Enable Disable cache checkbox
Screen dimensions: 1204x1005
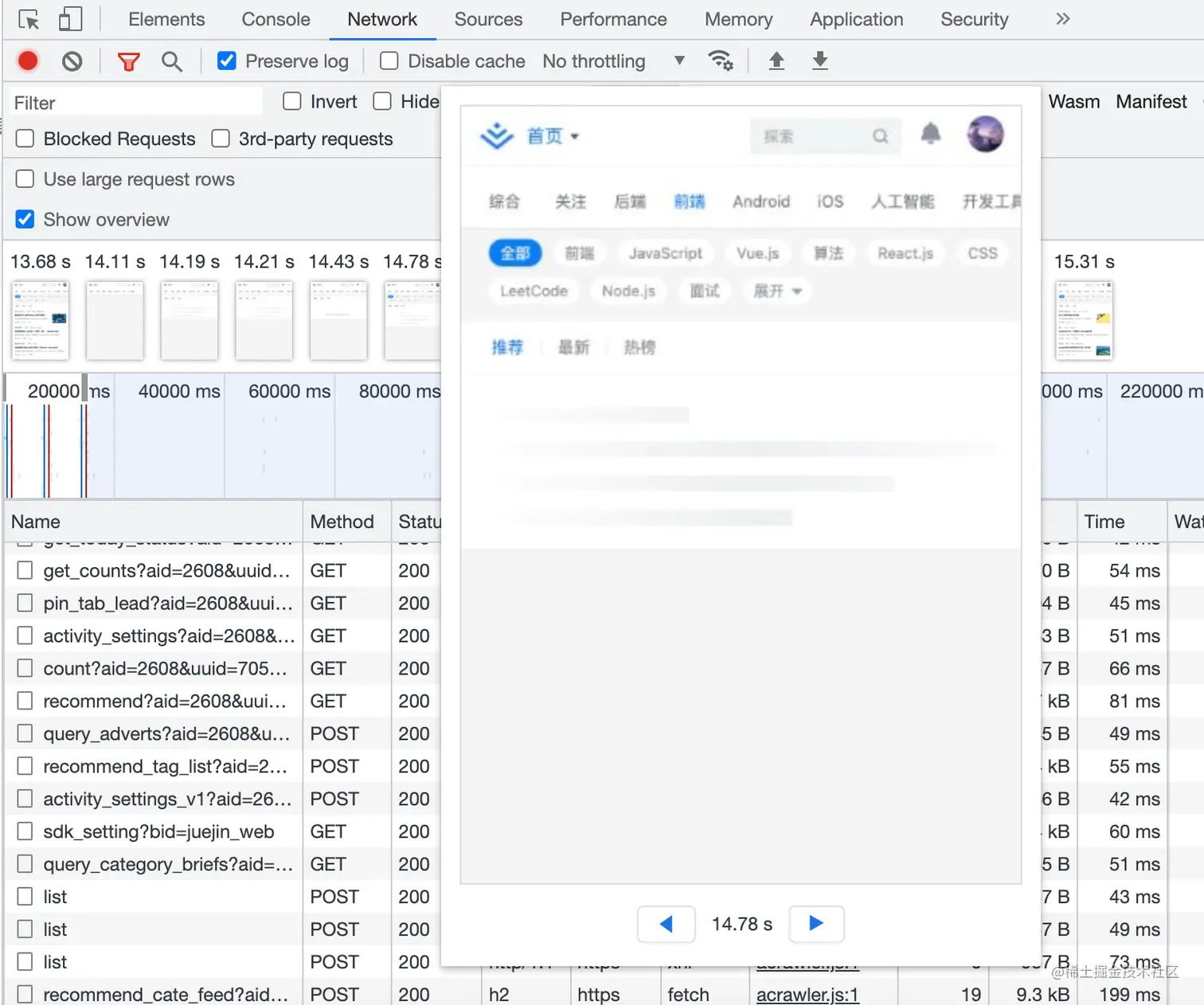(x=389, y=61)
